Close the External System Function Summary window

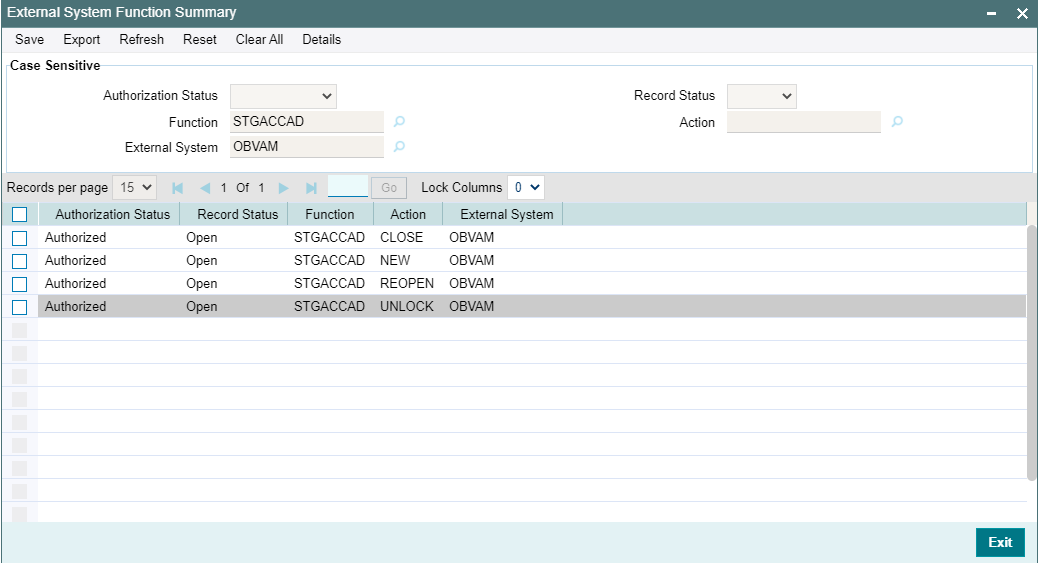click(1022, 13)
